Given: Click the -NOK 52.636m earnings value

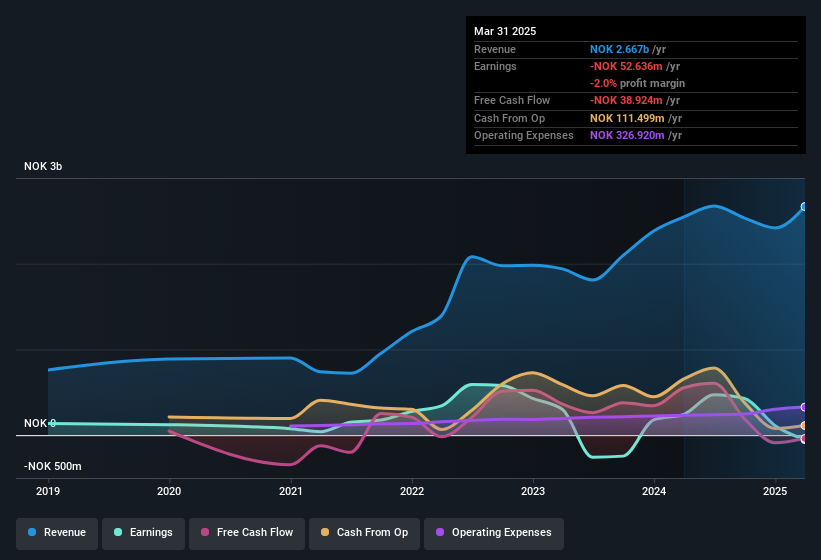Looking at the screenshot, I should click(x=626, y=66).
